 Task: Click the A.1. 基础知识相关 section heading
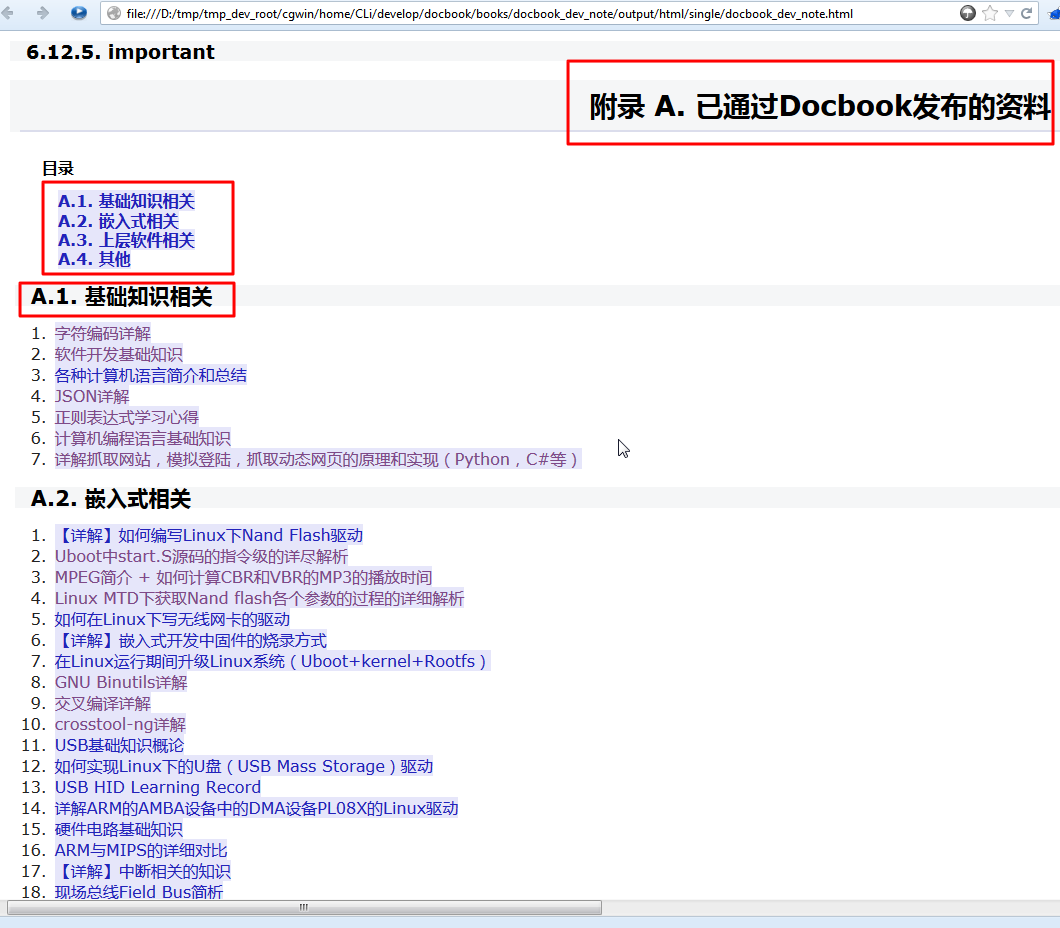(122, 297)
